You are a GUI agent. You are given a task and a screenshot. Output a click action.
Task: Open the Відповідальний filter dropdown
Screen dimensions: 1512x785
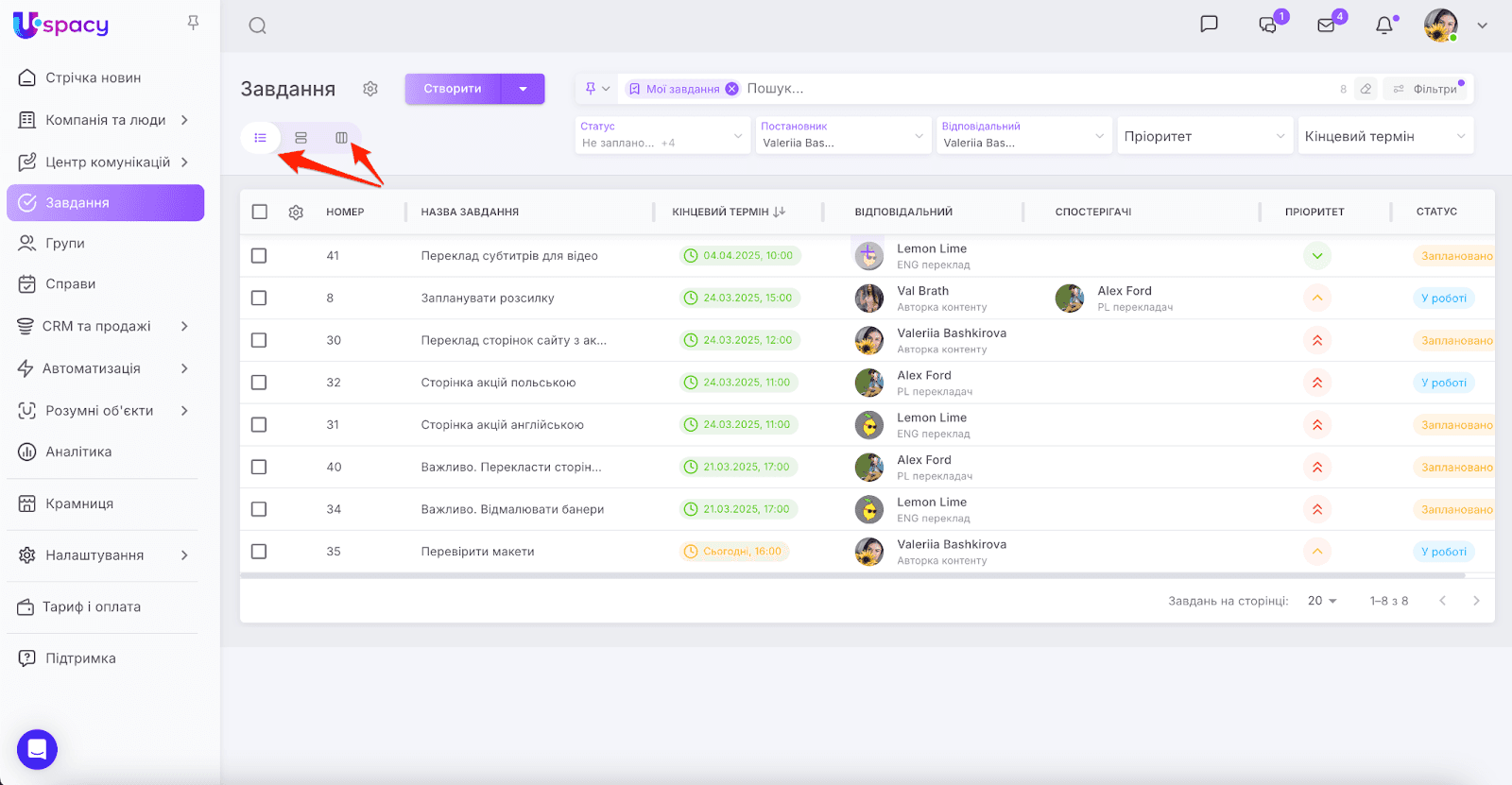1024,135
